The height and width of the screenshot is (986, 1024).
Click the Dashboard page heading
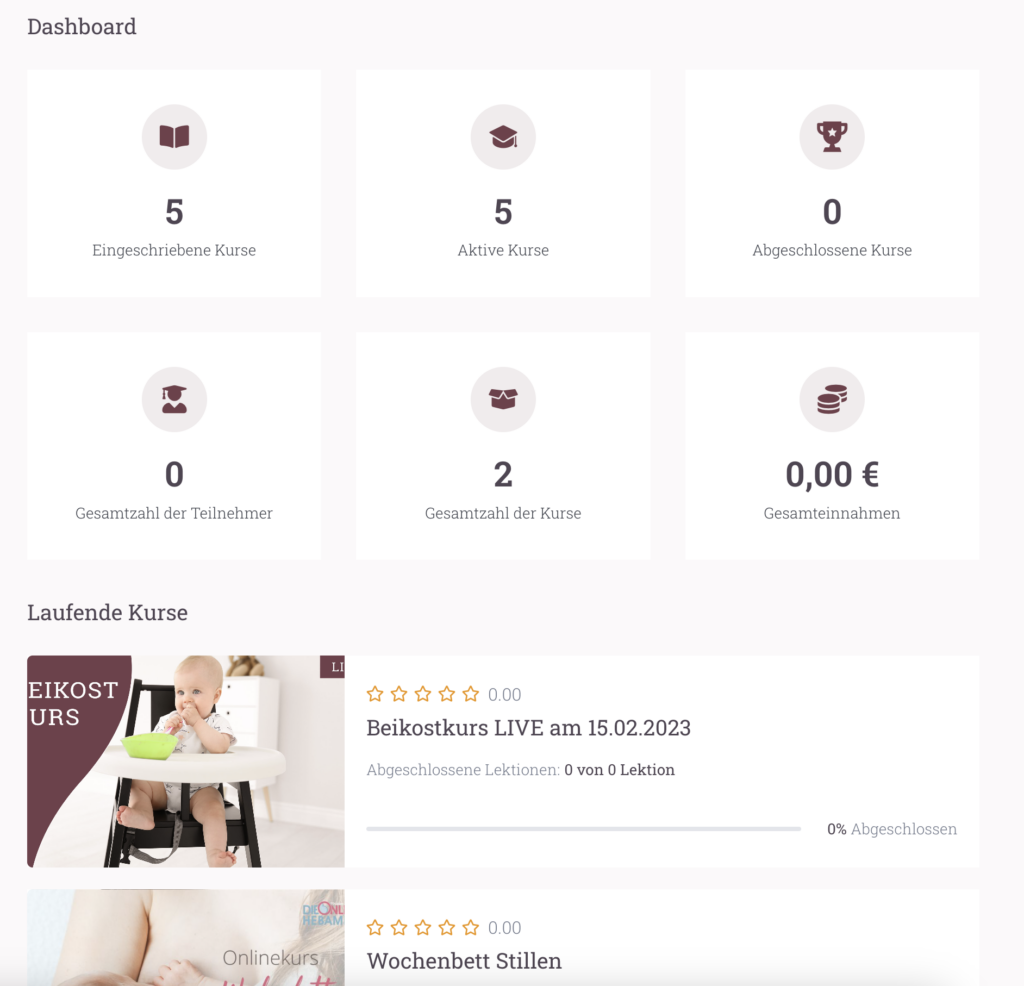click(x=82, y=27)
